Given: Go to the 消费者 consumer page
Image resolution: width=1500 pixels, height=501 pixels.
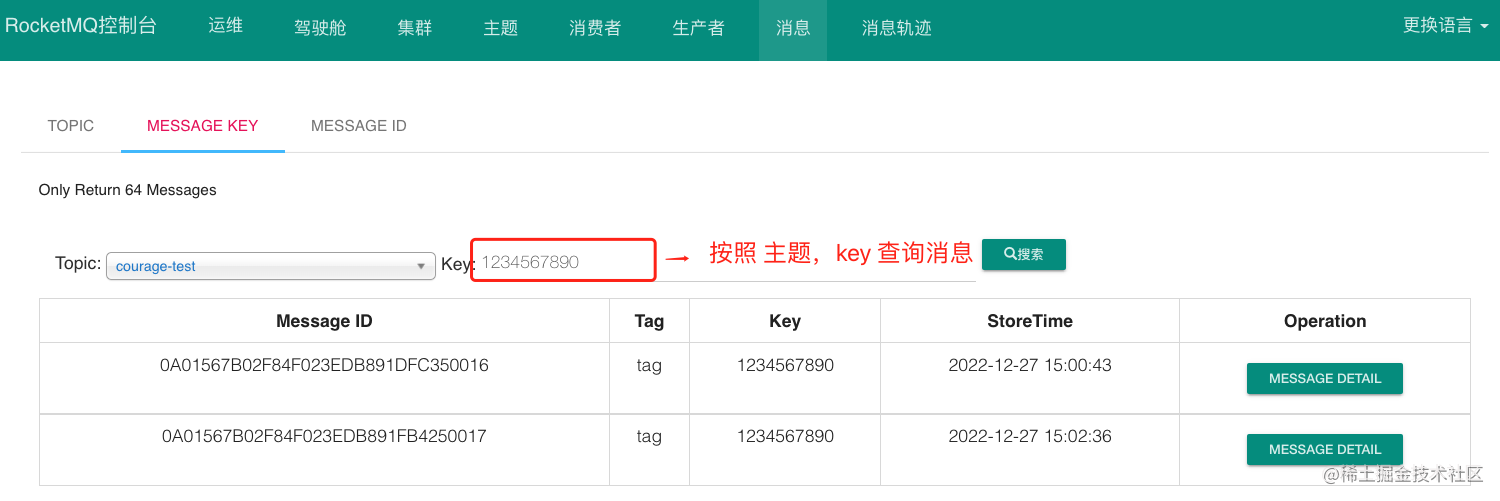Looking at the screenshot, I should tap(595, 27).
